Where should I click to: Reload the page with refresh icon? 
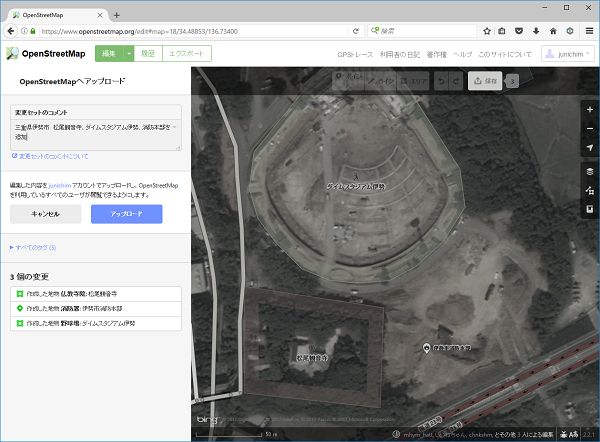tap(355, 31)
